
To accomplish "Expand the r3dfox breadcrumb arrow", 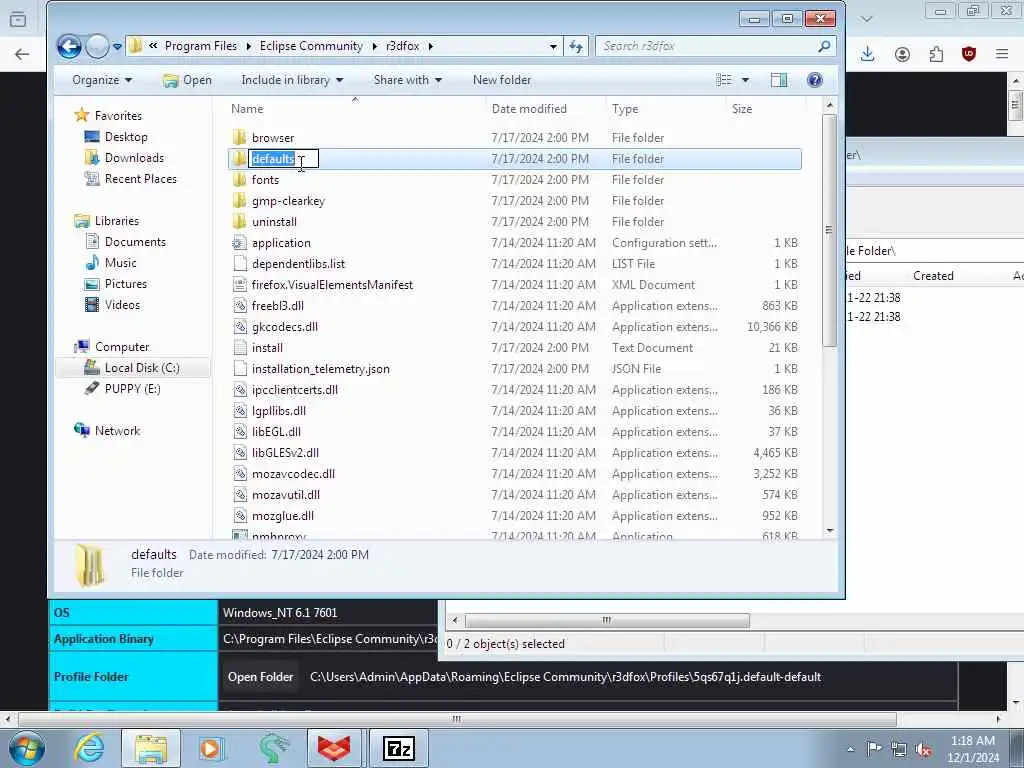I will click(431, 46).
